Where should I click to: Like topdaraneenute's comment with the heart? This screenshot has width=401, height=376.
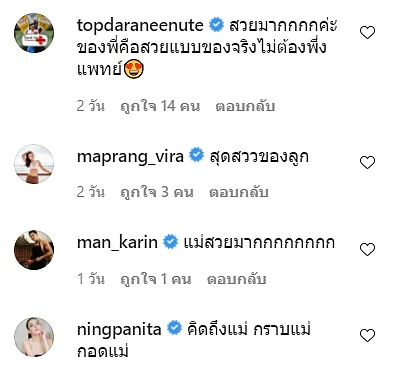point(368,33)
